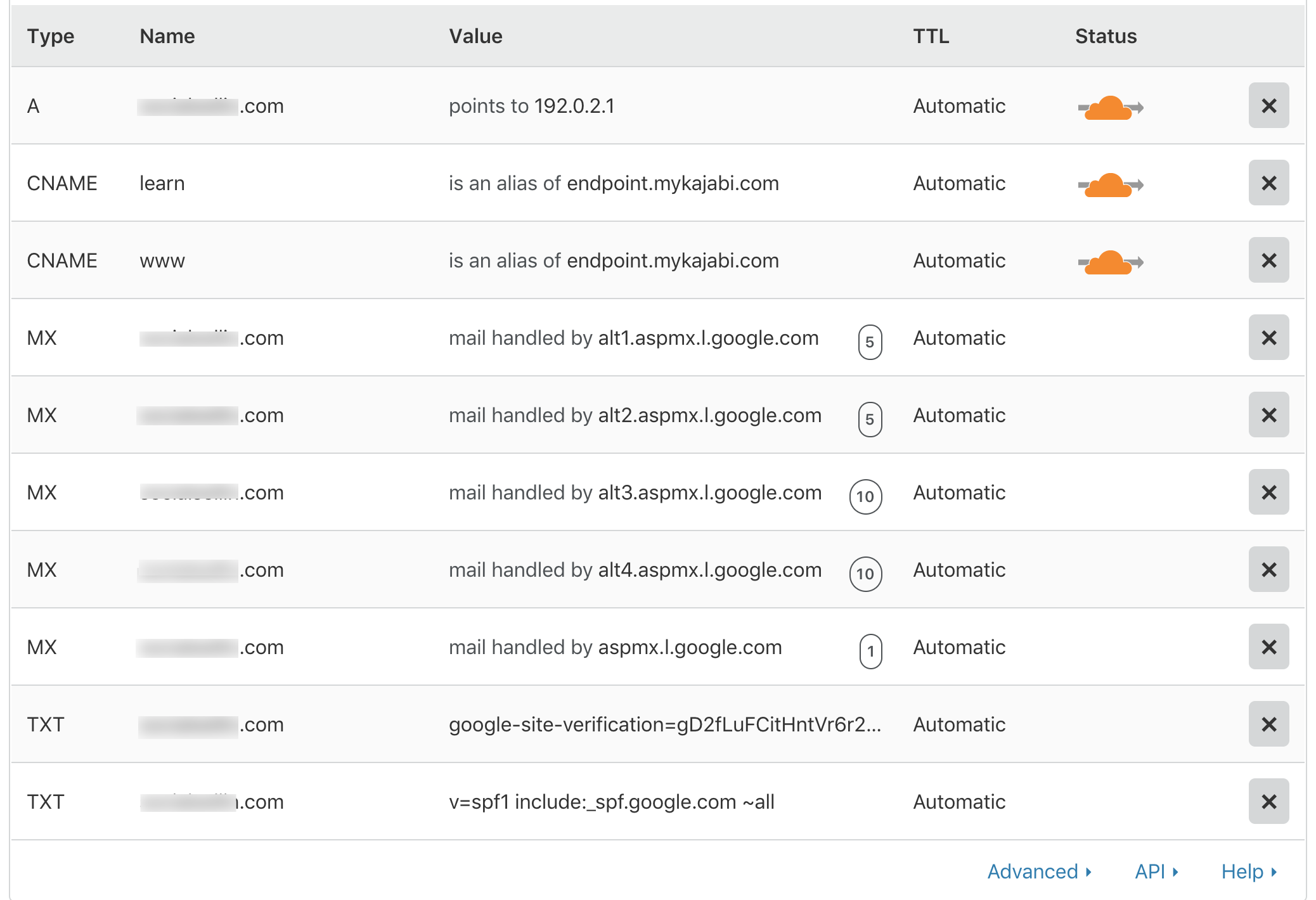The image size is (1316, 900).
Task: Edit the learn record name
Action: click(x=162, y=183)
